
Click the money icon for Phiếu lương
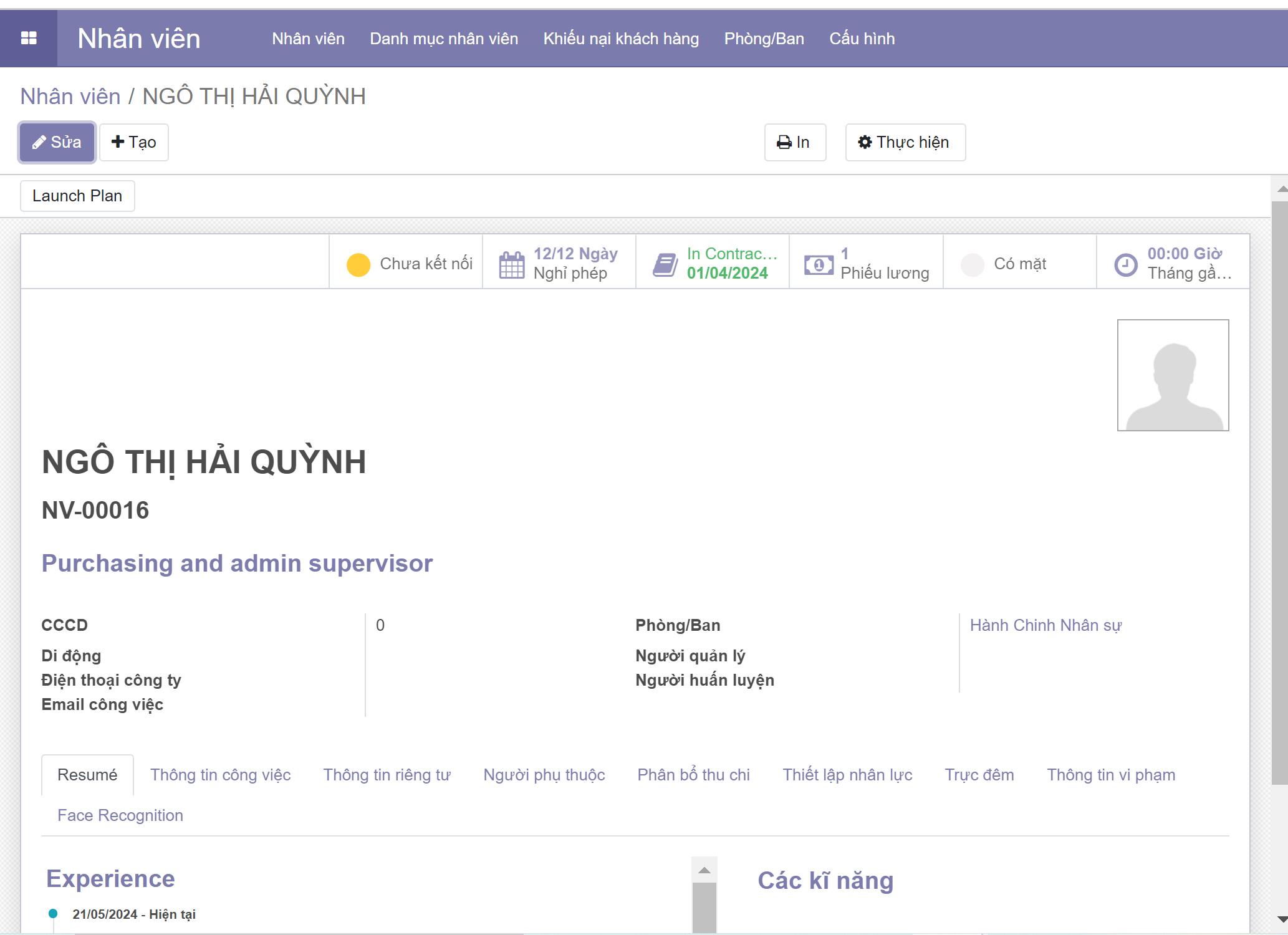point(818,264)
